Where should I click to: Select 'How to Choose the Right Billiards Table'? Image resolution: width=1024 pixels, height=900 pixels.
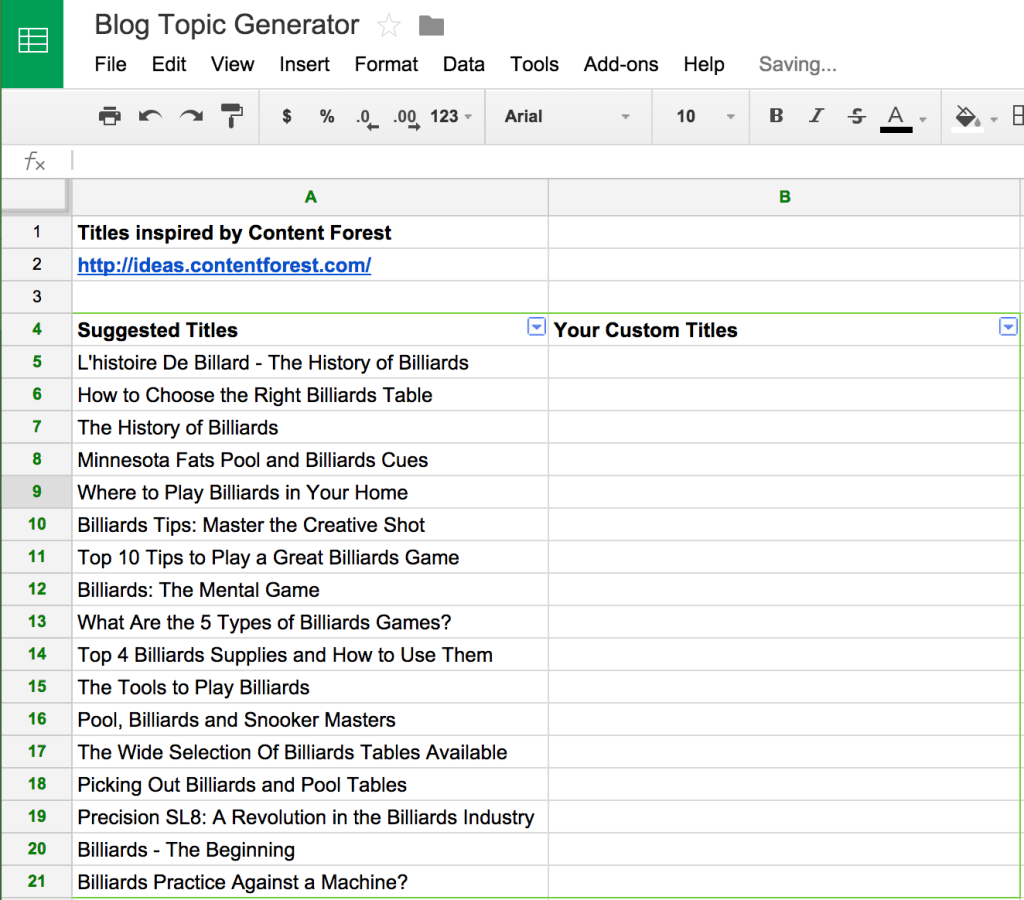(310, 394)
